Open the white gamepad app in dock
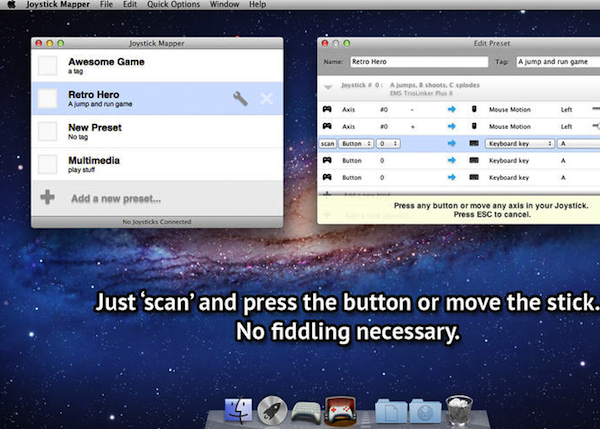Image resolution: width=600 pixels, height=429 pixels. point(306,413)
